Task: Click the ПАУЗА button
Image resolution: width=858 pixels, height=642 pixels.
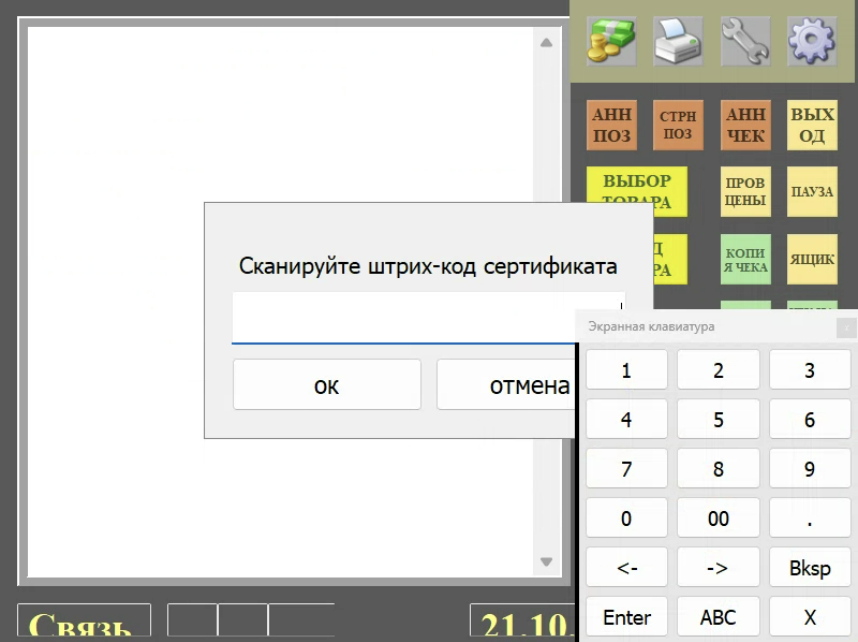Action: [811, 191]
